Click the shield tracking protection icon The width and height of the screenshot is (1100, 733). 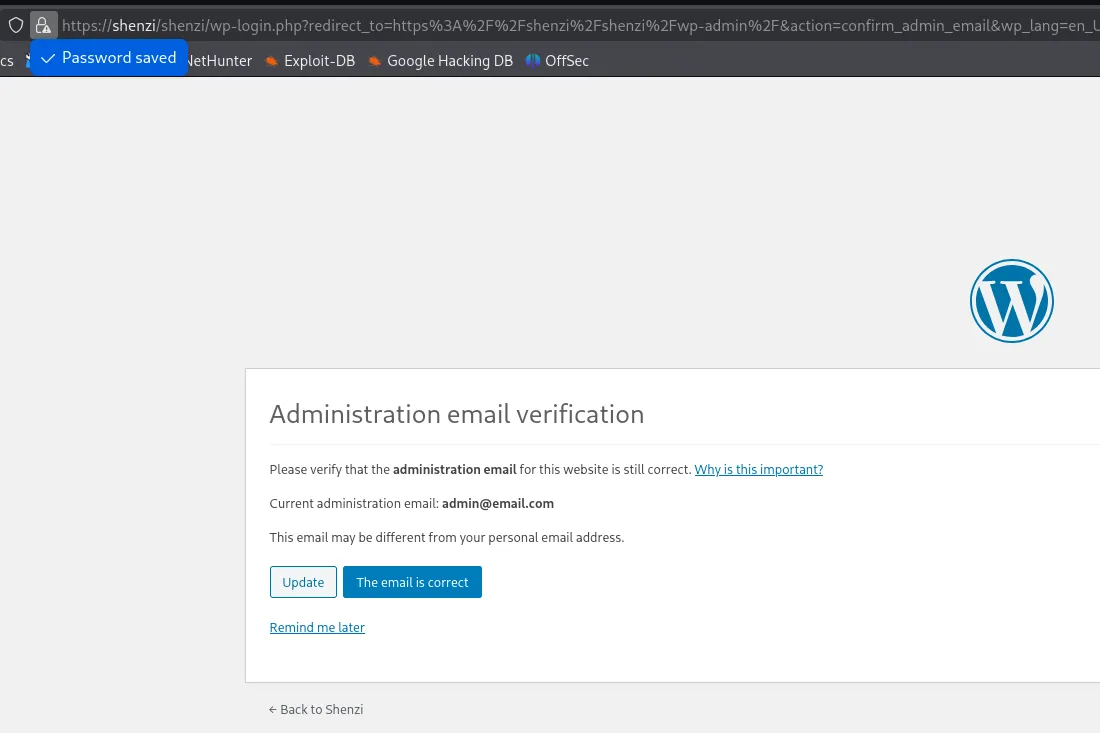[x=15, y=26]
